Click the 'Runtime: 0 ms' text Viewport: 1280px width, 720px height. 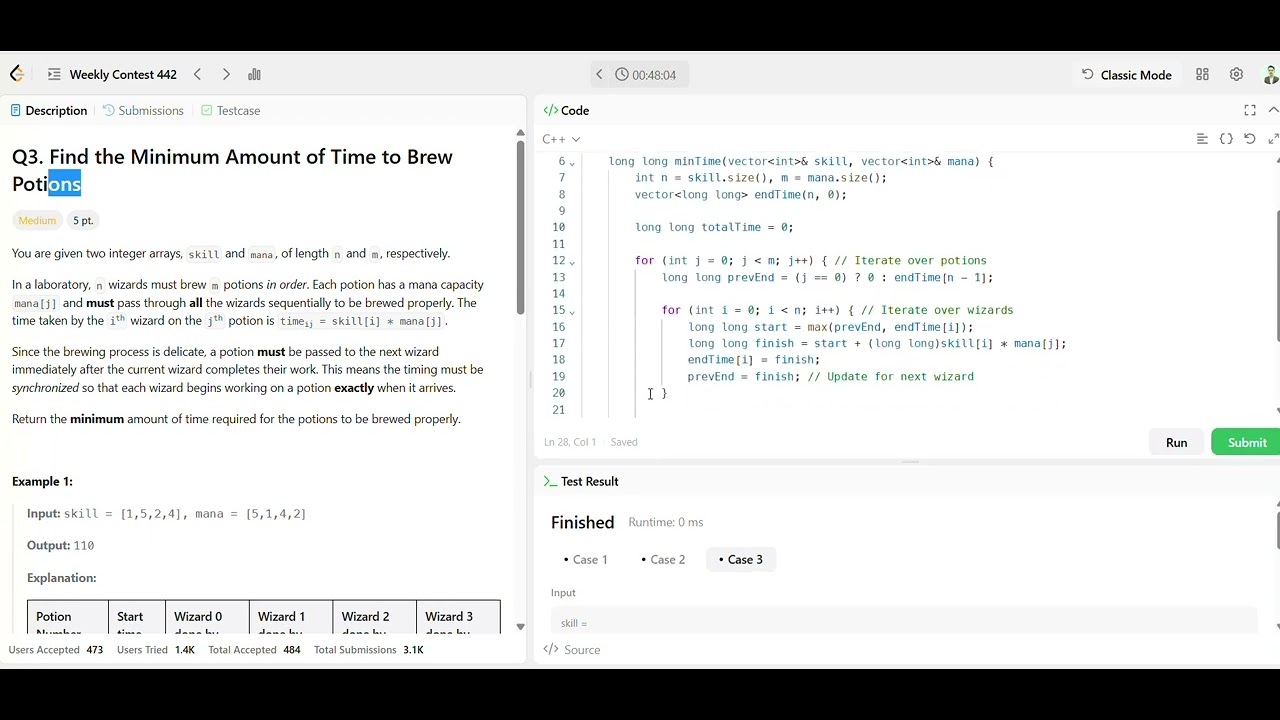666,522
